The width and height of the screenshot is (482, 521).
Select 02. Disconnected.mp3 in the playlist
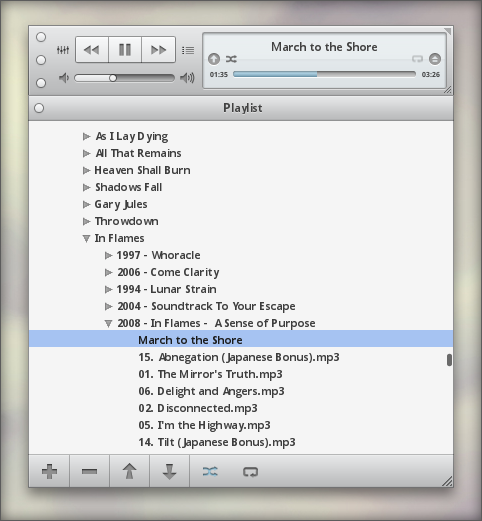point(198,408)
